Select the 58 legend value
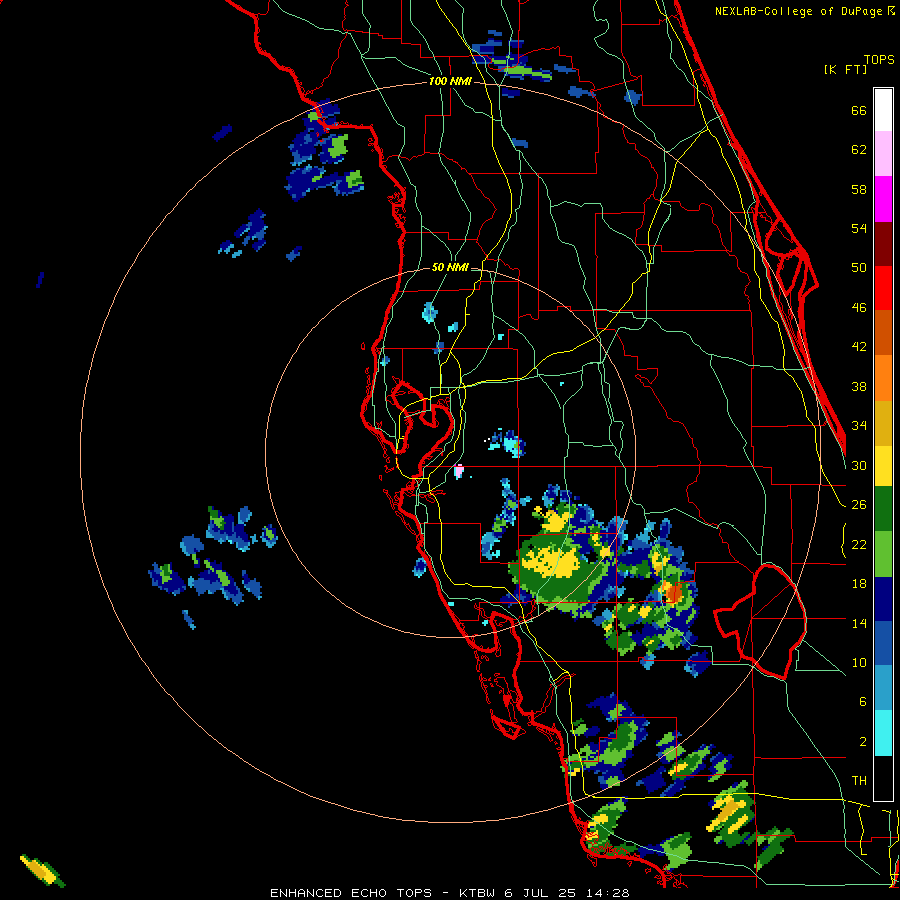The height and width of the screenshot is (900, 900). (x=859, y=189)
